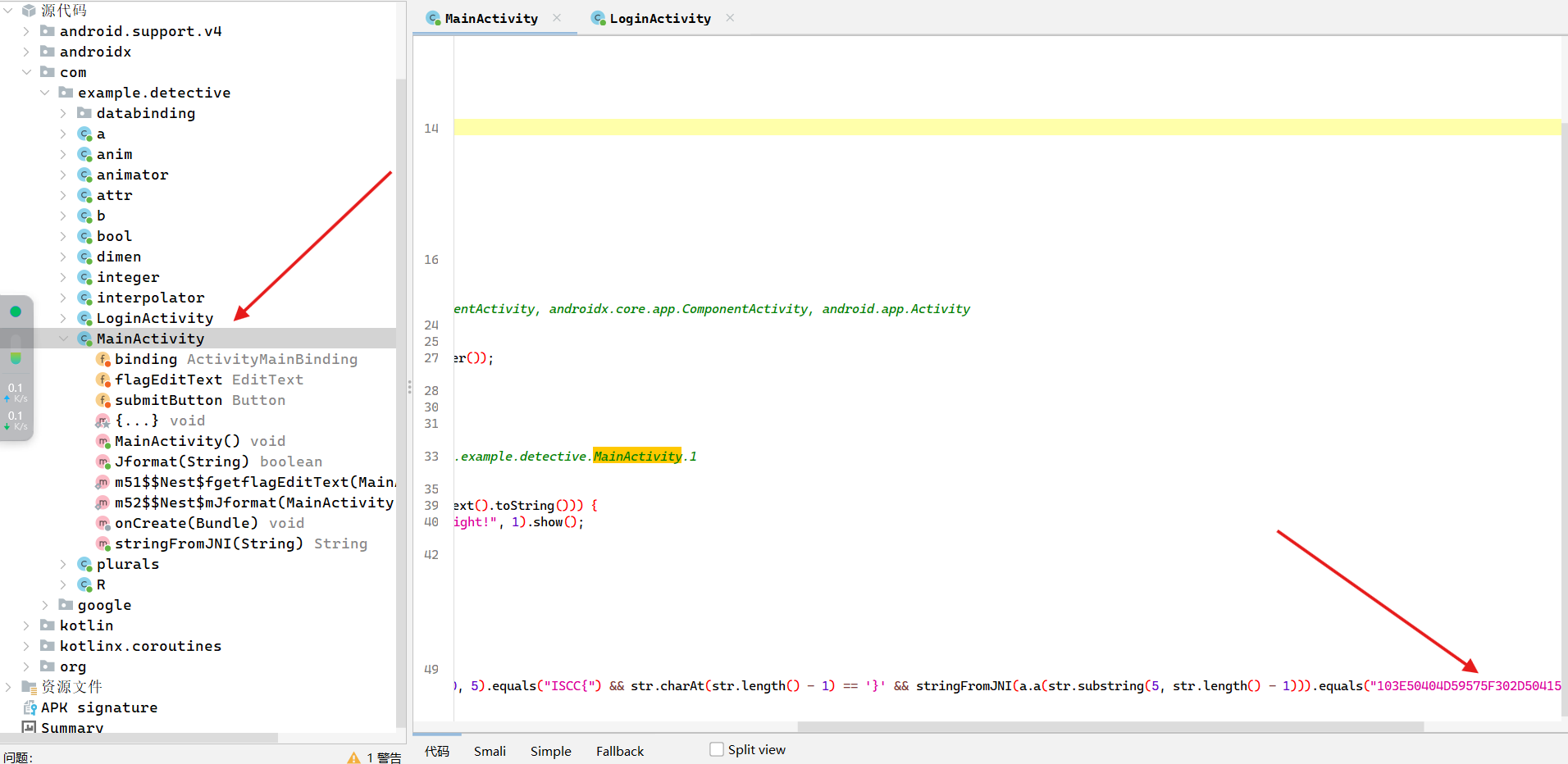Click the method icon of stringFromJNI(String)
Viewport: 1568px width, 764px height.
pos(103,543)
